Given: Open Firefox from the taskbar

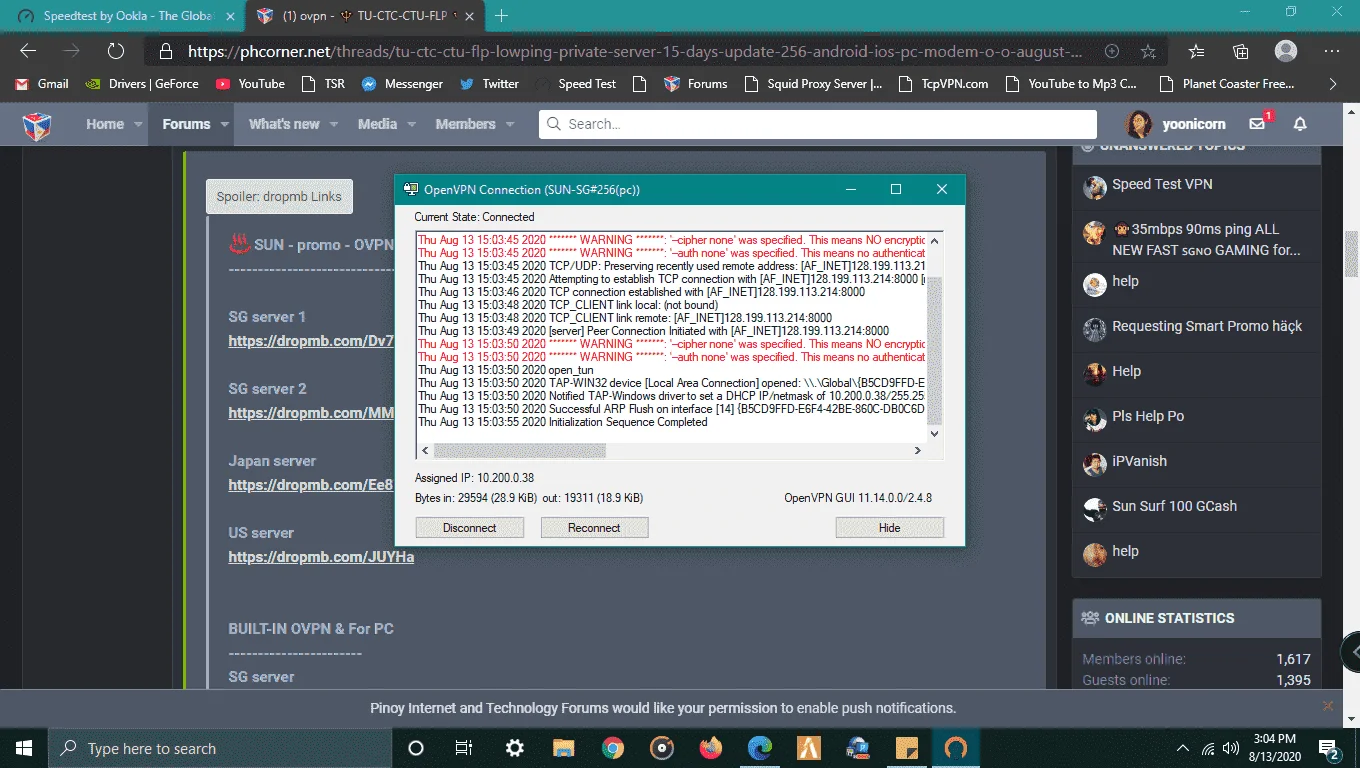Looking at the screenshot, I should pyautogui.click(x=711, y=748).
